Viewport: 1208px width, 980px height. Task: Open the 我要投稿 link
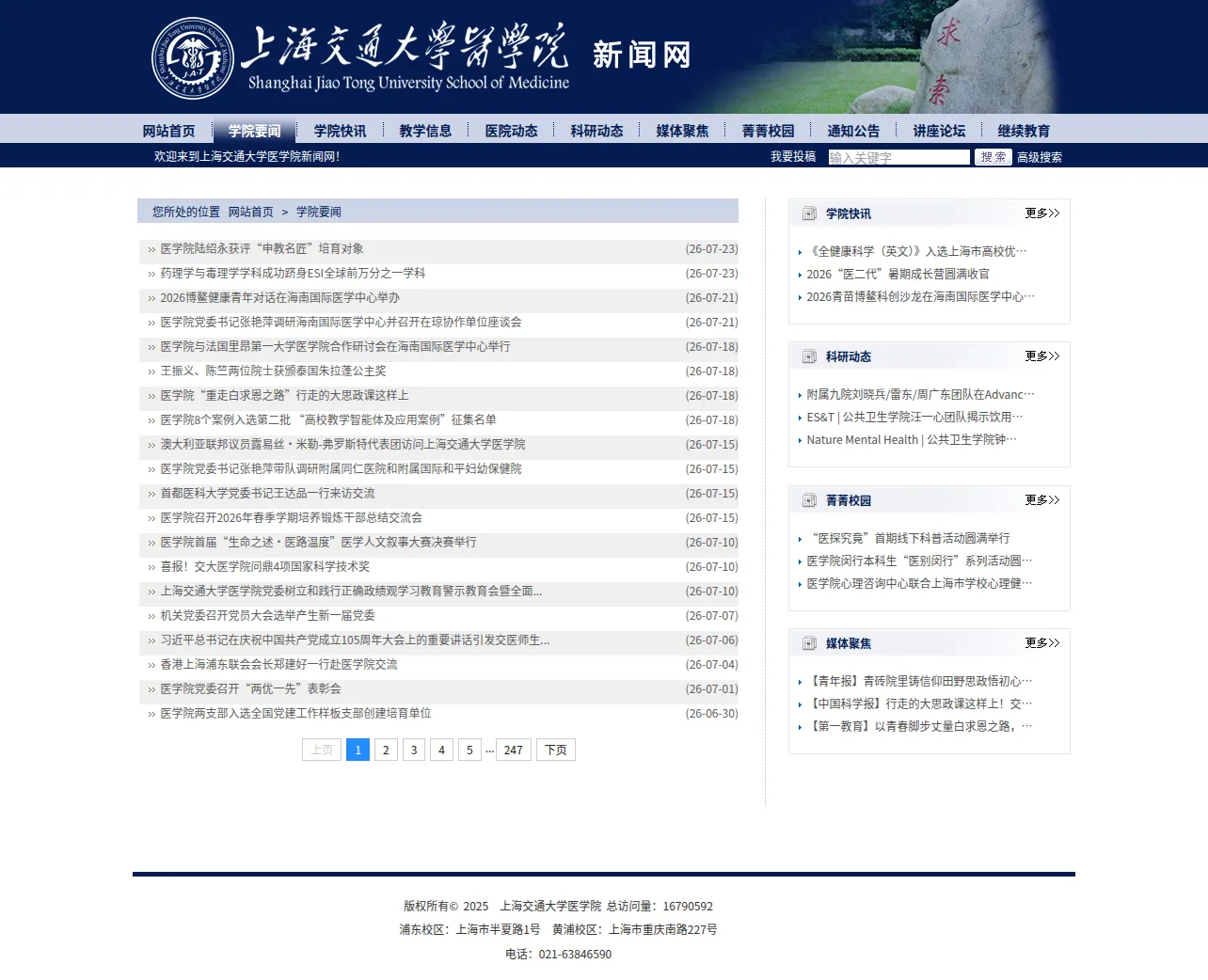pos(793,156)
